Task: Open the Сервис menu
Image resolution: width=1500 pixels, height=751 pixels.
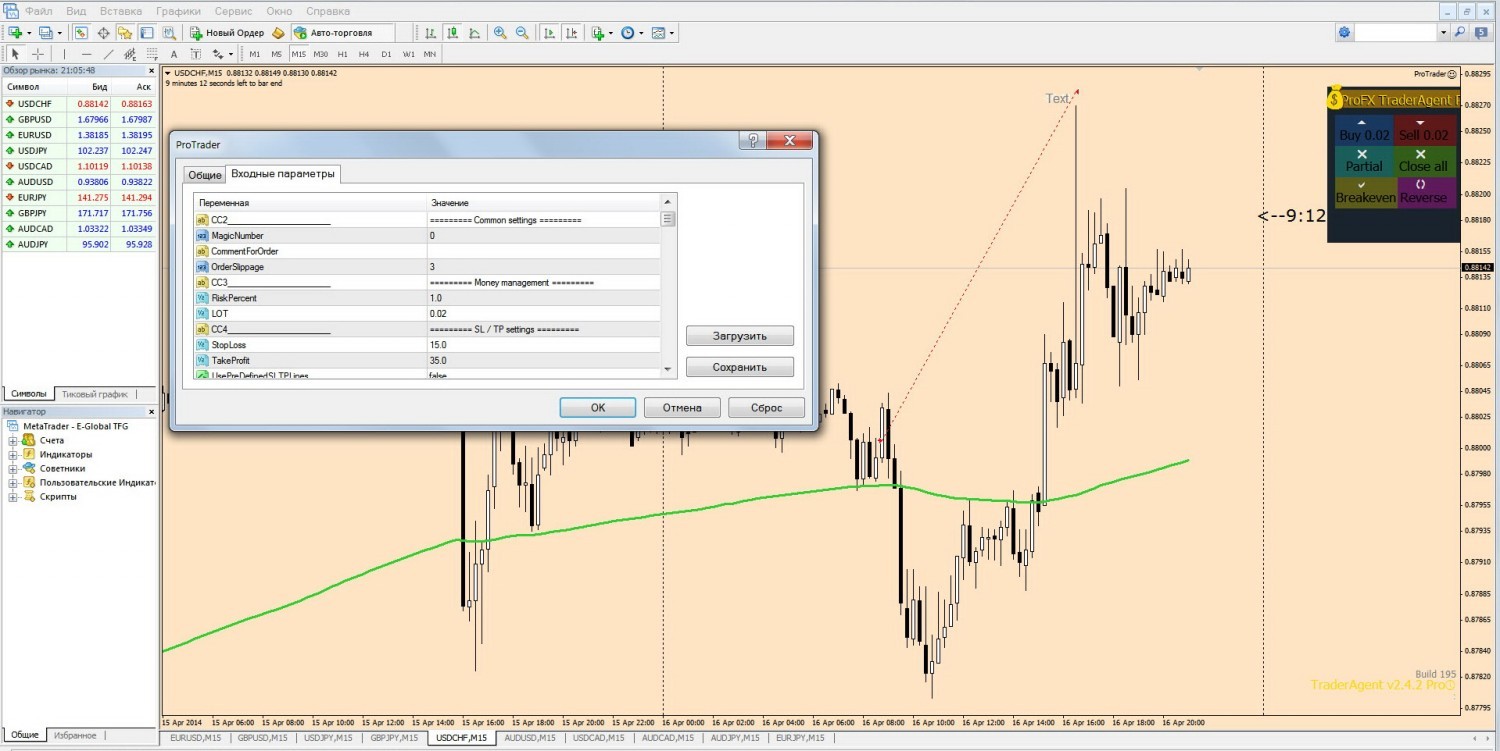Action: pyautogui.click(x=233, y=11)
